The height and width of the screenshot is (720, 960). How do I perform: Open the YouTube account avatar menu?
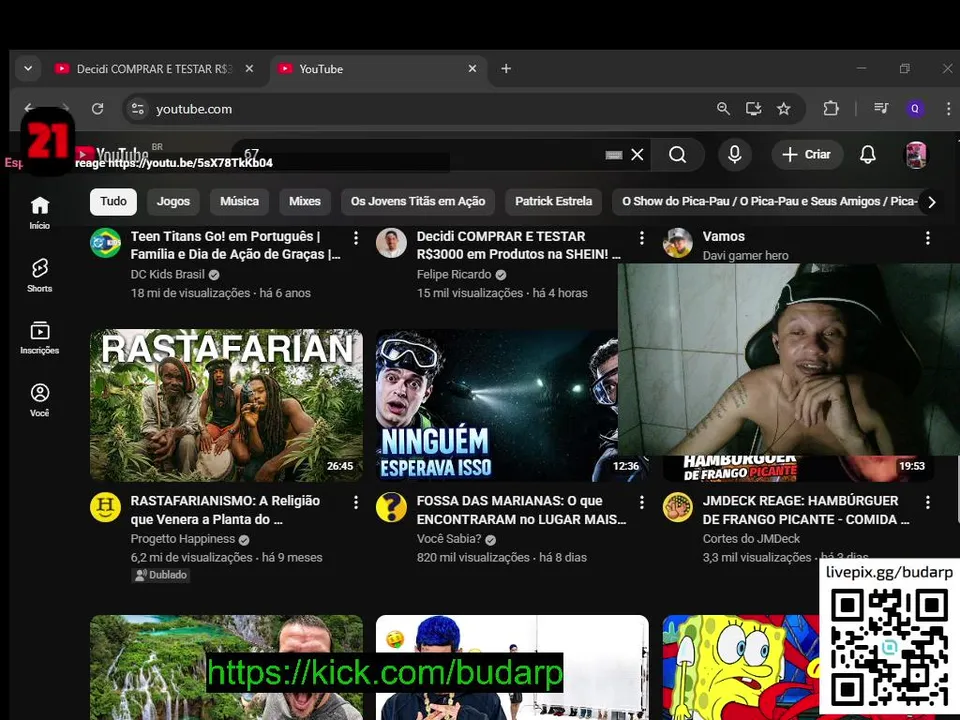click(916, 155)
